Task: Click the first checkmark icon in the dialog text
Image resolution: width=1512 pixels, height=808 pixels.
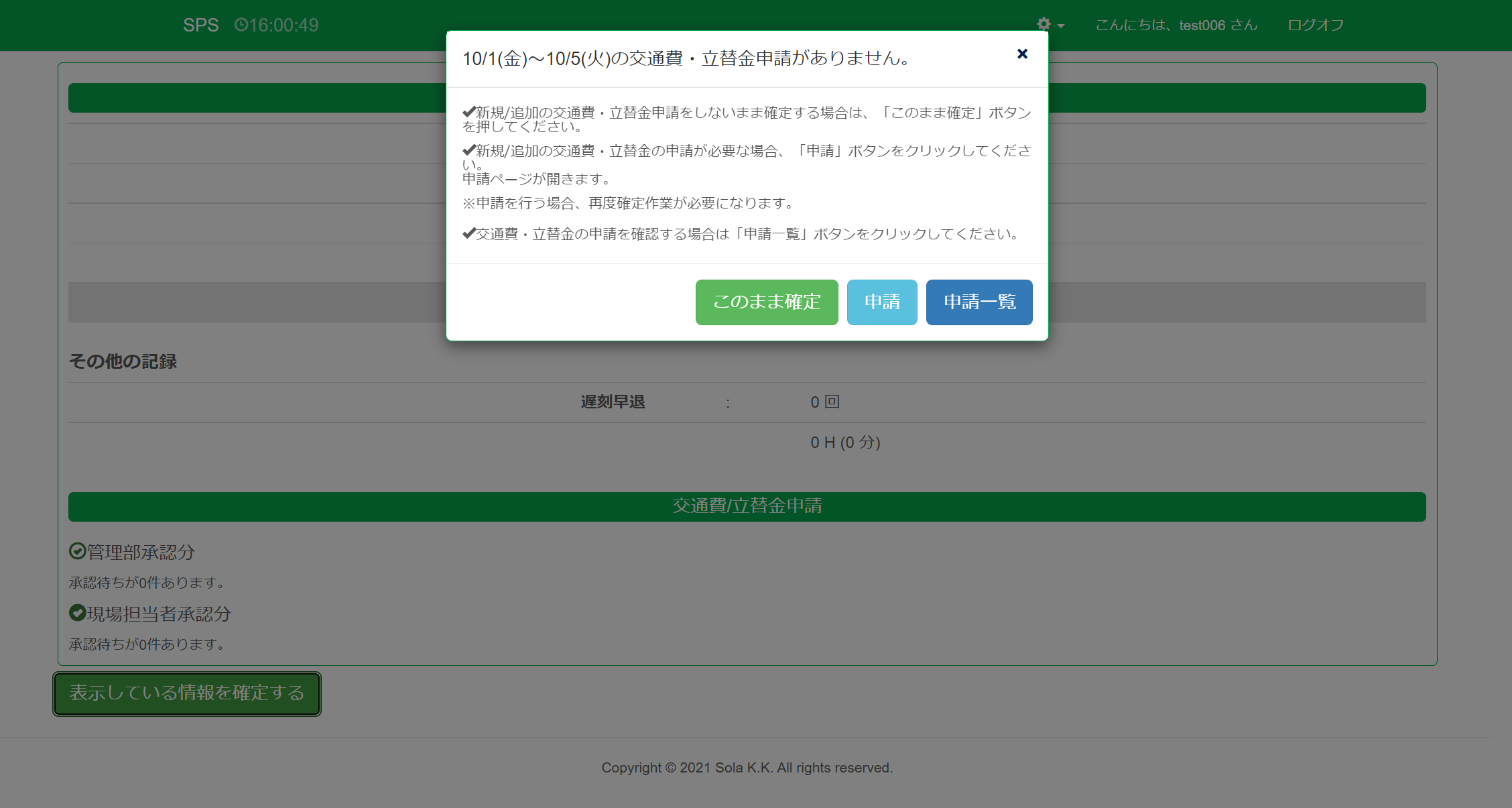Action: tap(468, 112)
